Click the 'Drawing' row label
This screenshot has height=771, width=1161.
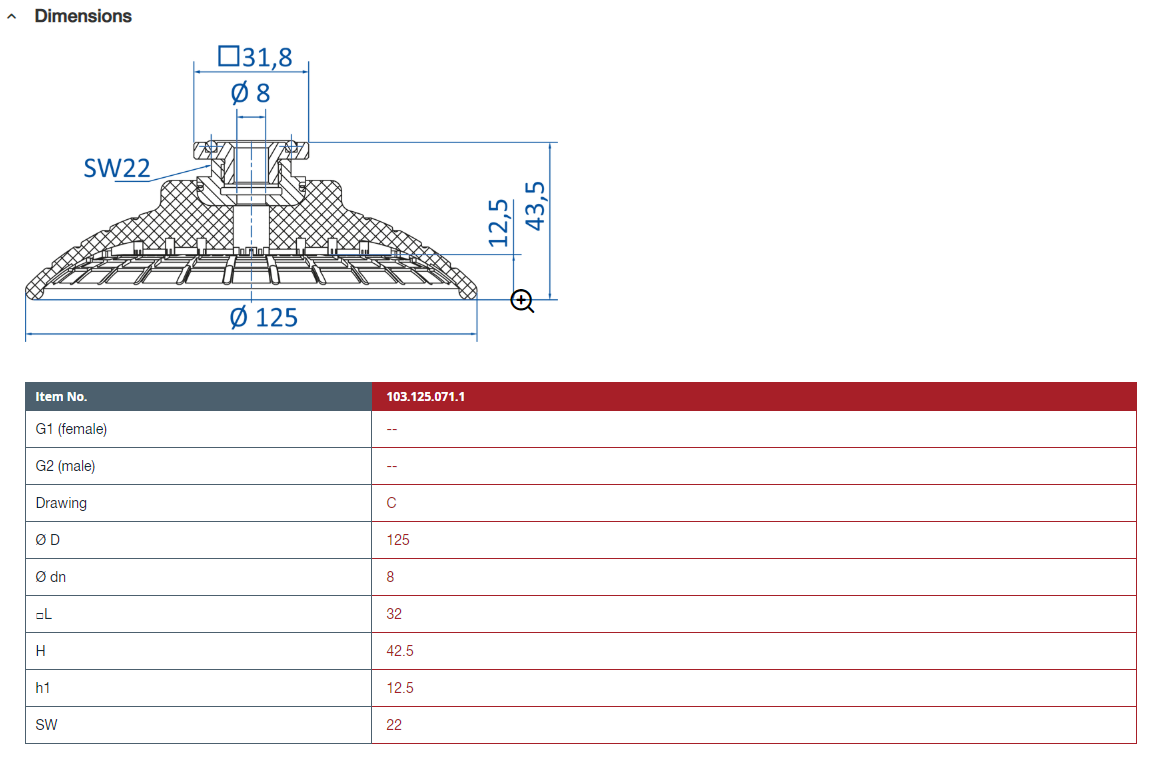click(x=61, y=503)
